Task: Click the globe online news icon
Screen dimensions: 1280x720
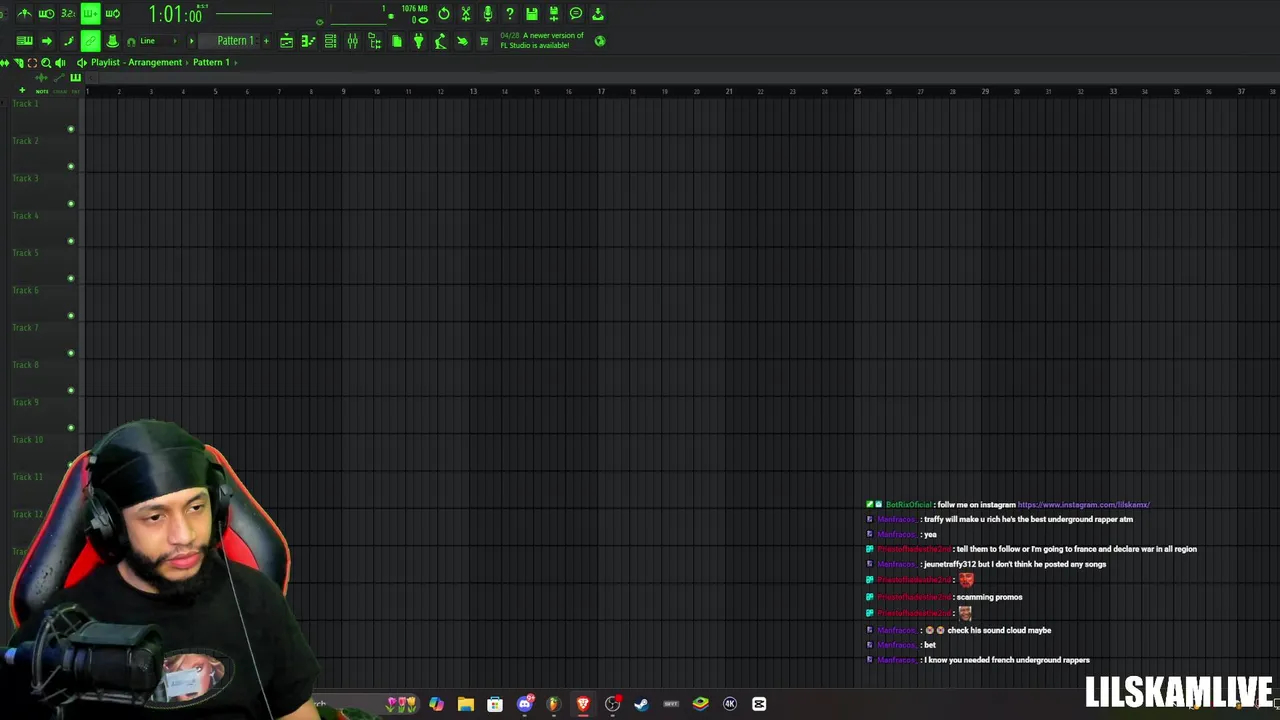Action: click(x=600, y=41)
